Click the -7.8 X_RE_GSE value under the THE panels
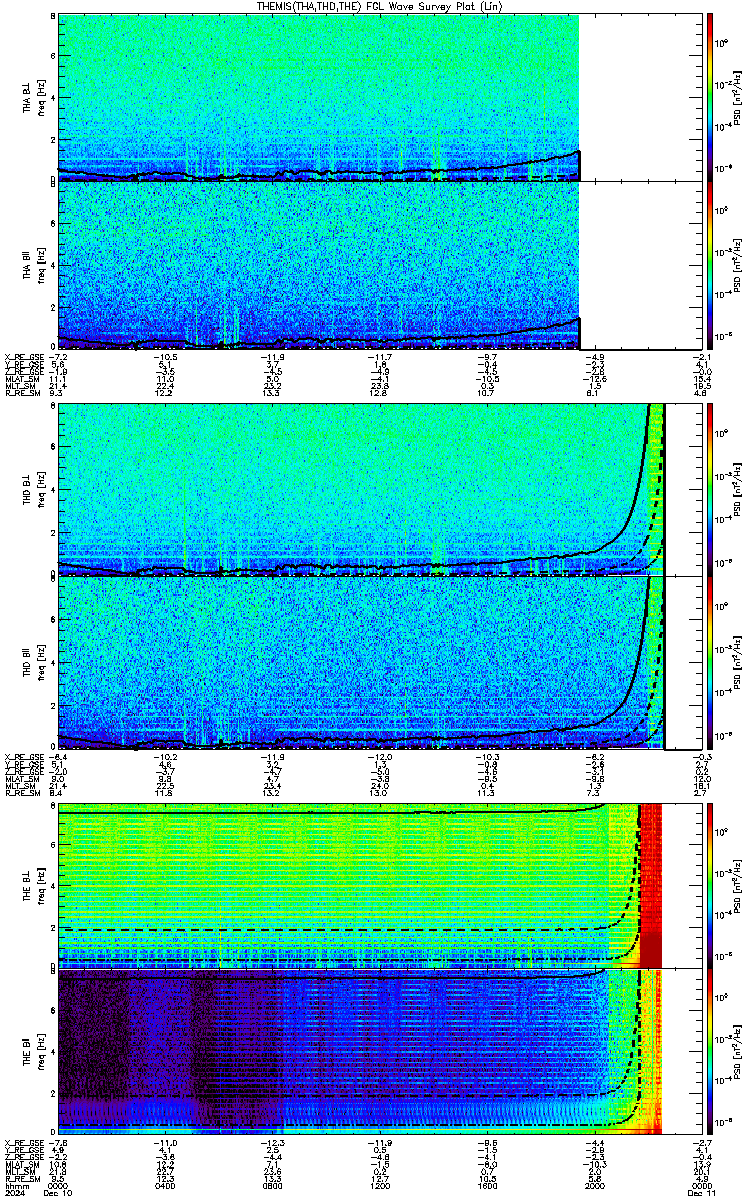The width and height of the screenshot is (750, 1200). (58, 1141)
